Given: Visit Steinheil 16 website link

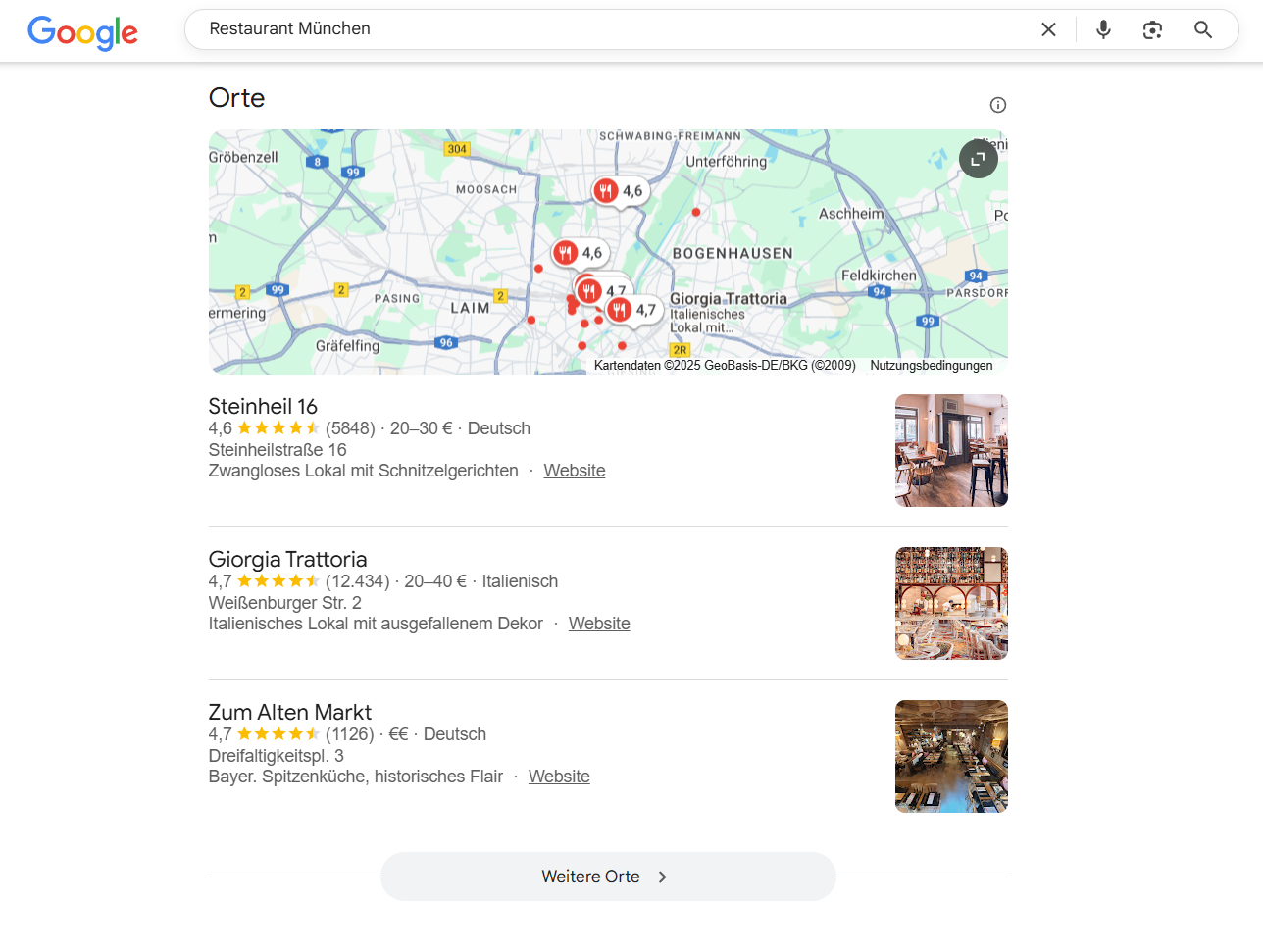Looking at the screenshot, I should (x=574, y=471).
